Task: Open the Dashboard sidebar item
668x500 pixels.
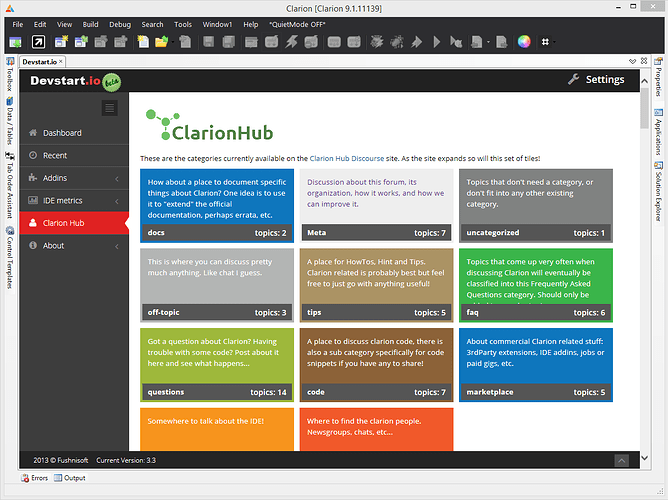Action: click(x=62, y=133)
